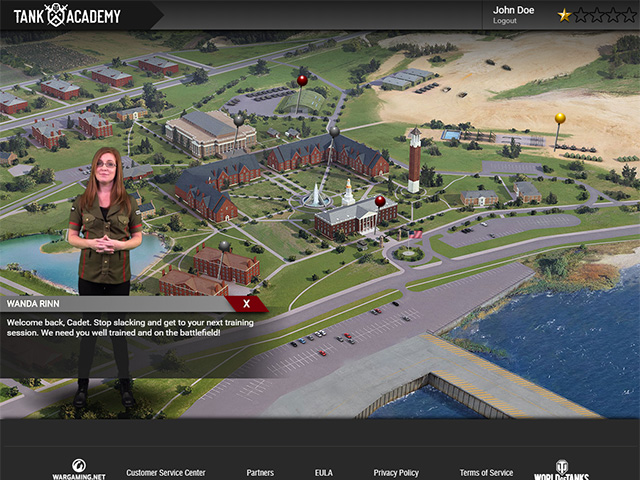Select the yellow pin on the sandy training ground
The image size is (640, 480).
click(559, 119)
